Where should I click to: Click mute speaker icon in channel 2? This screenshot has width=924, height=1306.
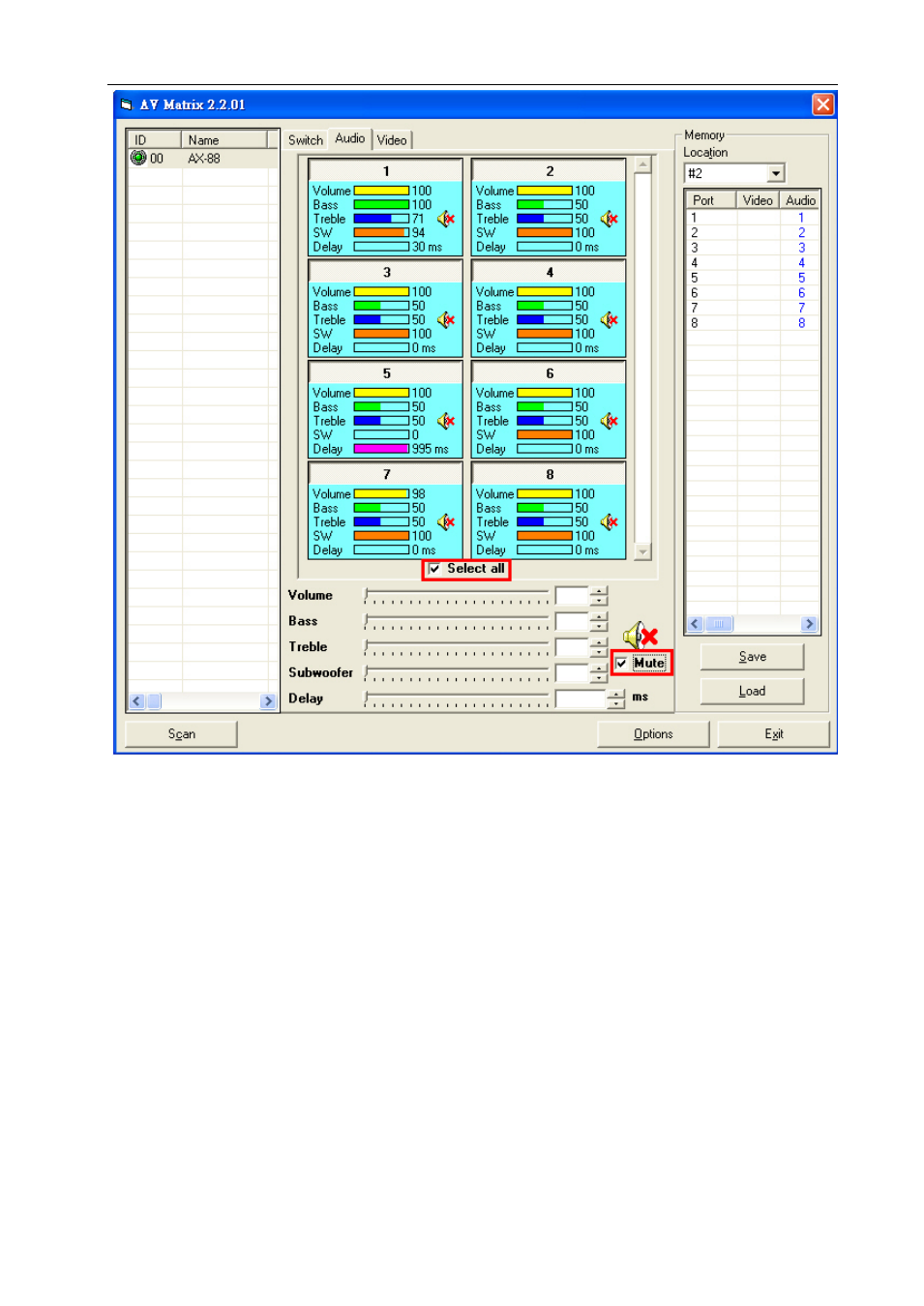[x=610, y=219]
